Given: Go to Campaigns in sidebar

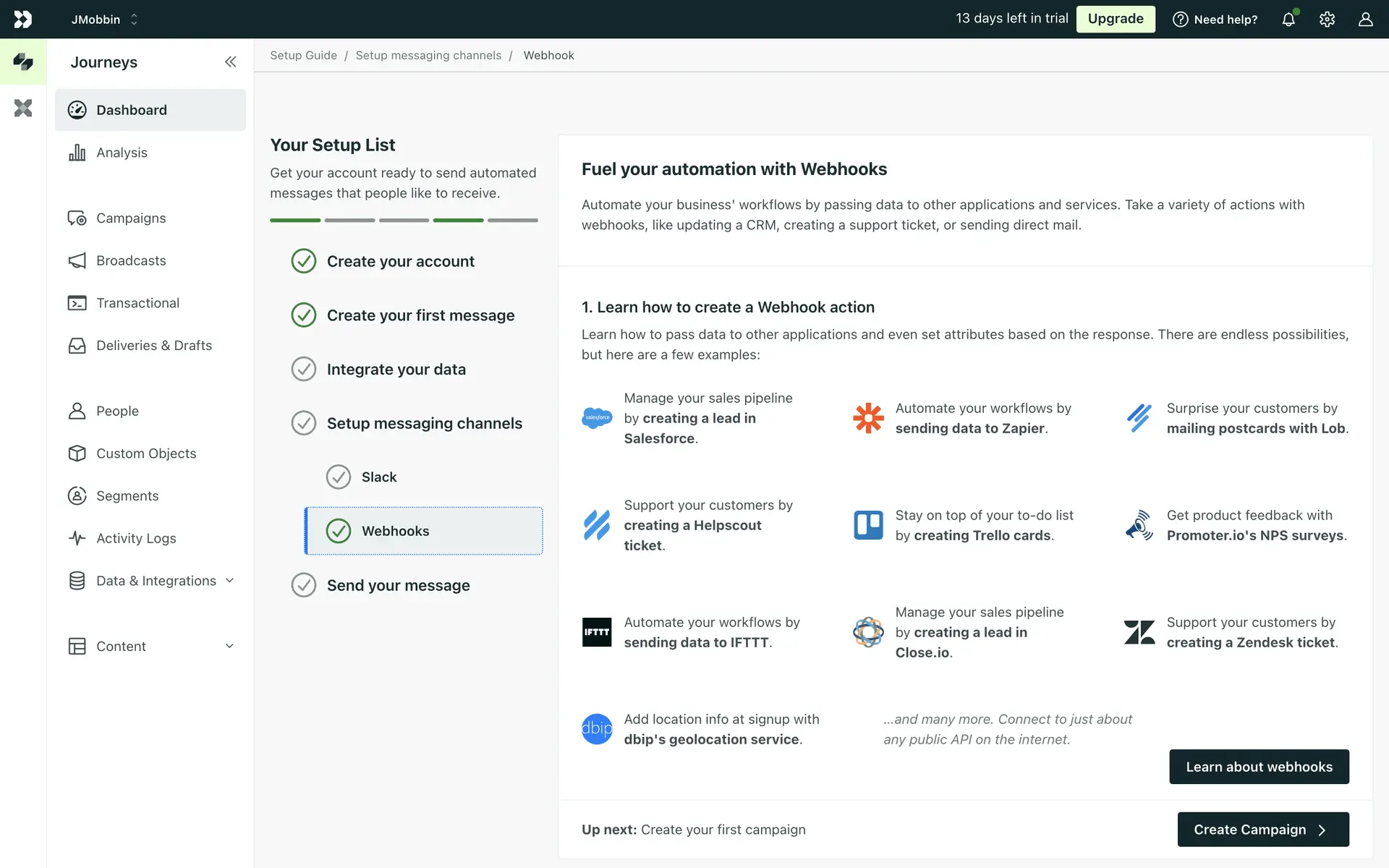Looking at the screenshot, I should click(131, 218).
